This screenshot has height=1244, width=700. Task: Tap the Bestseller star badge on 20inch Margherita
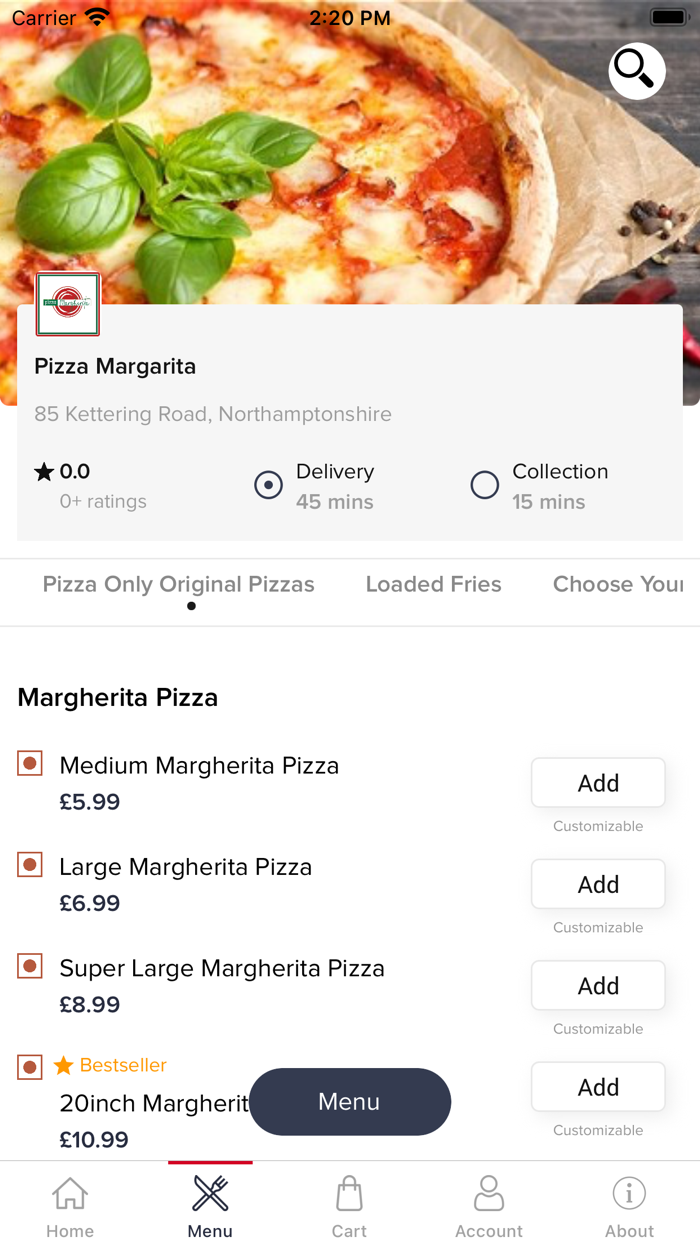(63, 1064)
